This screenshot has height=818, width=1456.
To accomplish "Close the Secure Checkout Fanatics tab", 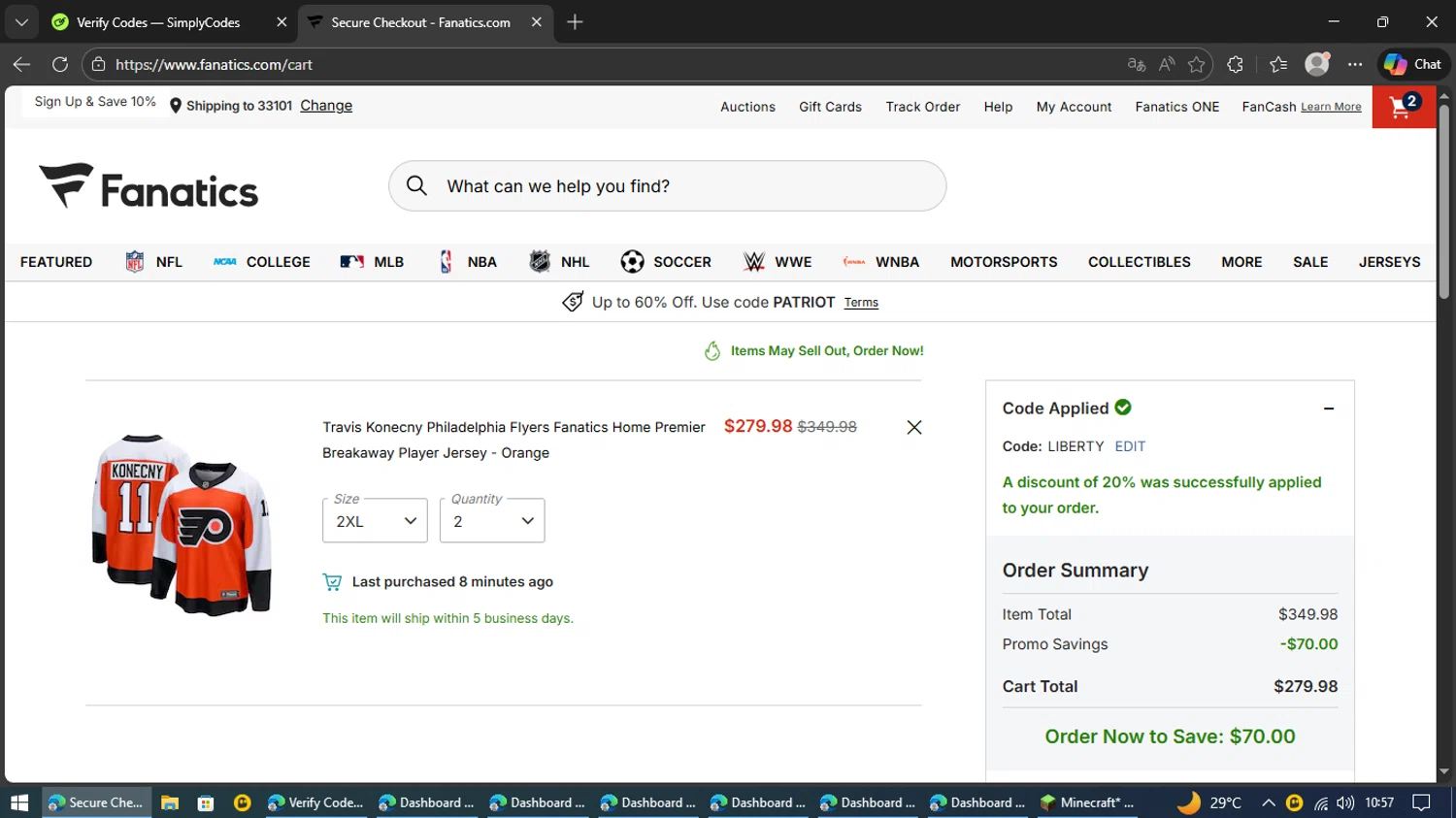I will pyautogui.click(x=536, y=21).
